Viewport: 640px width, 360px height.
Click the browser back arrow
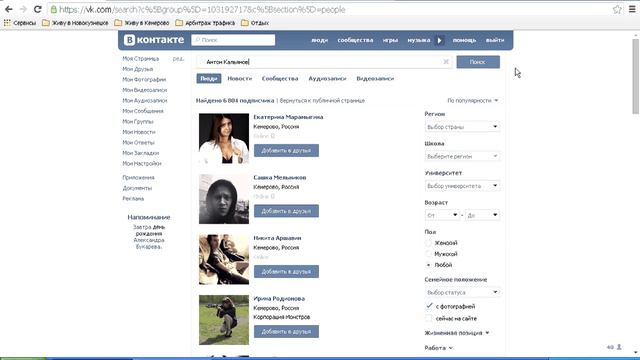pos(9,9)
